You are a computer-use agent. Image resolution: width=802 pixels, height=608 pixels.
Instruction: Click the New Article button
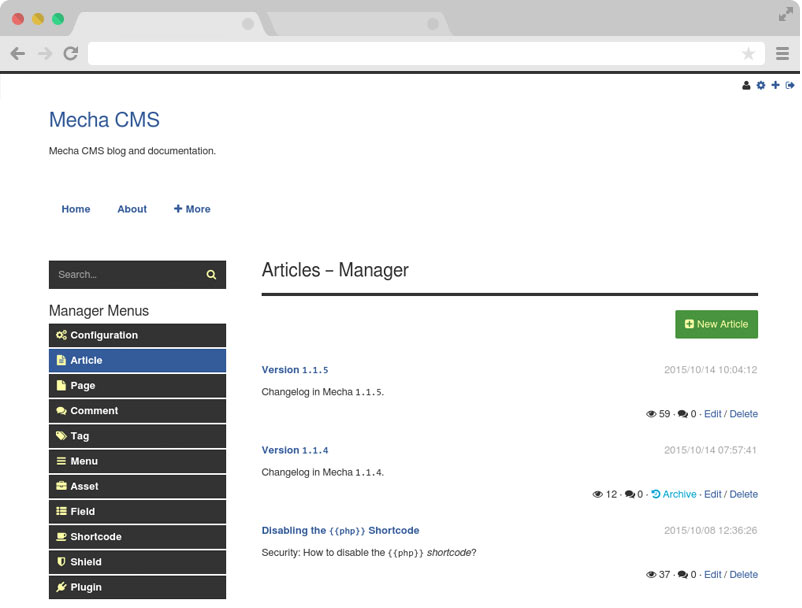(717, 324)
